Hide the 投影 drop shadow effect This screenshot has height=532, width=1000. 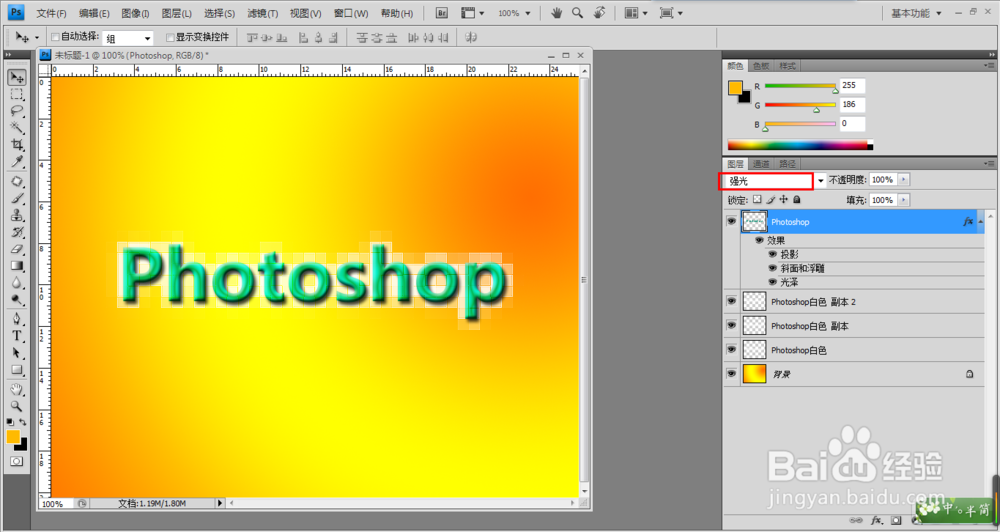point(772,254)
